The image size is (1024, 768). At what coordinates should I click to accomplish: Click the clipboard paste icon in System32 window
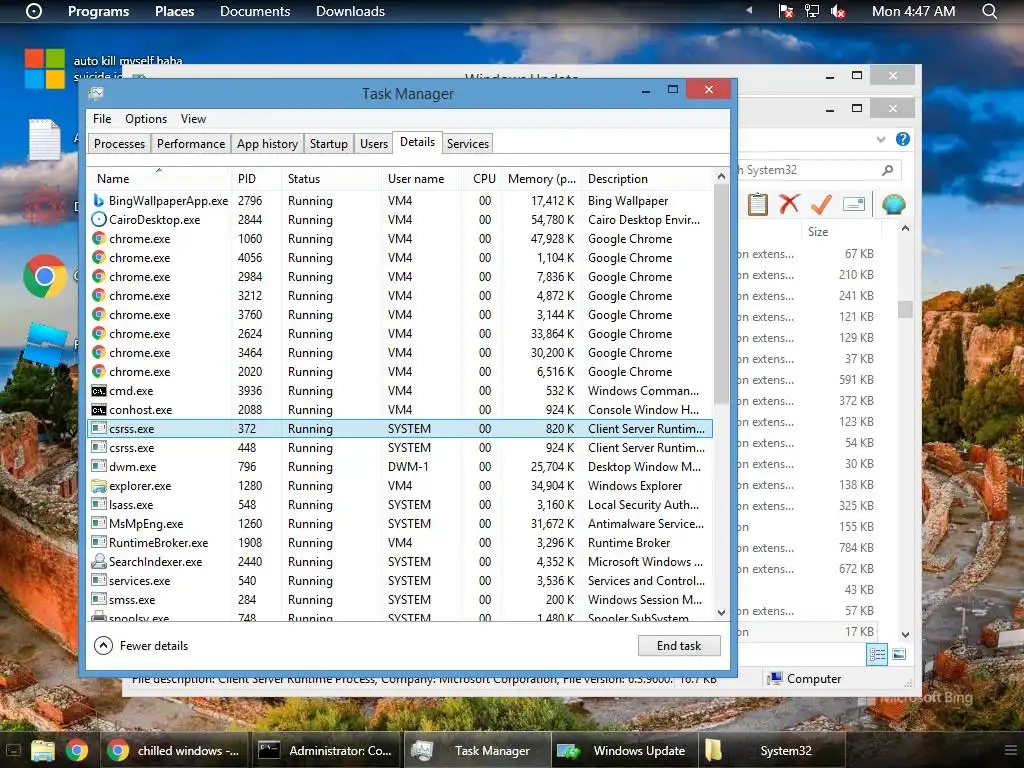pos(758,204)
